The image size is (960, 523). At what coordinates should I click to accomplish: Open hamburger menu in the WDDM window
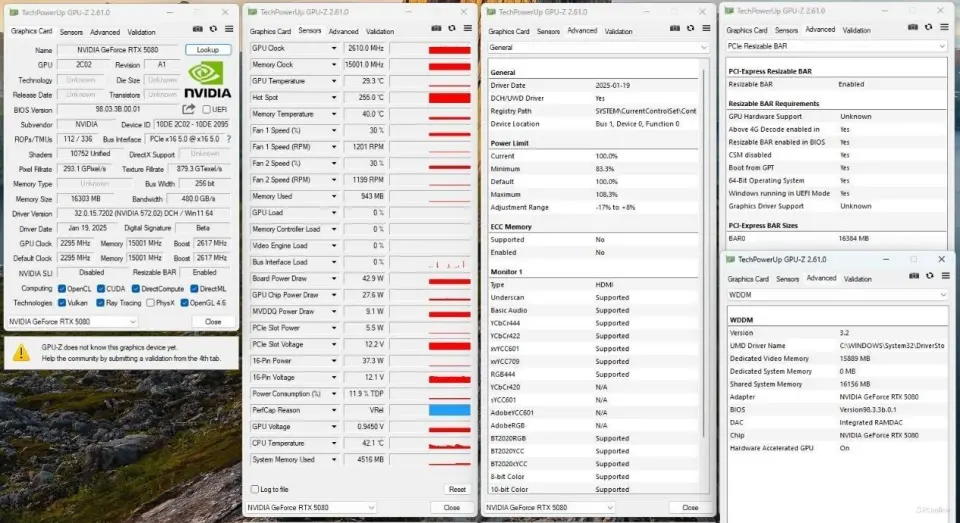pos(942,277)
